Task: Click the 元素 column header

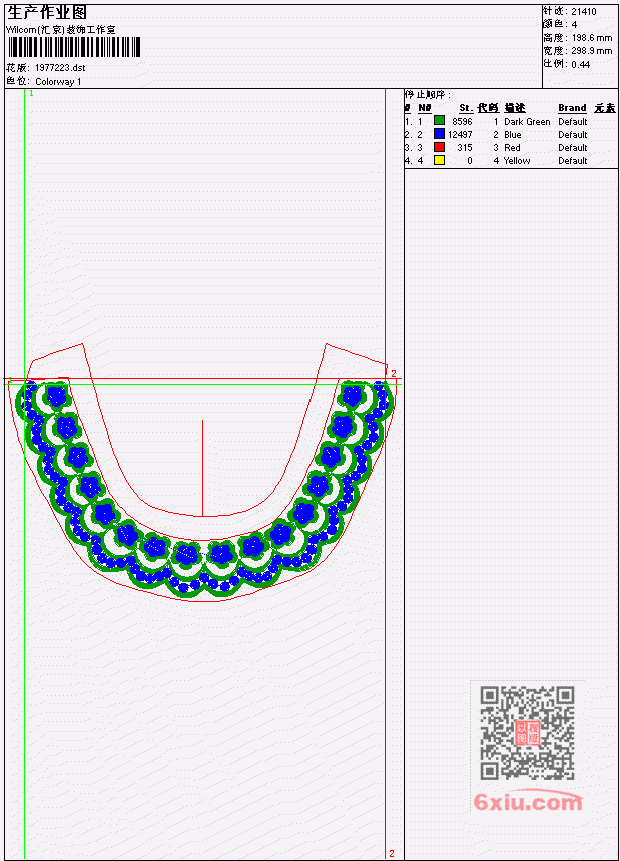Action: point(605,108)
